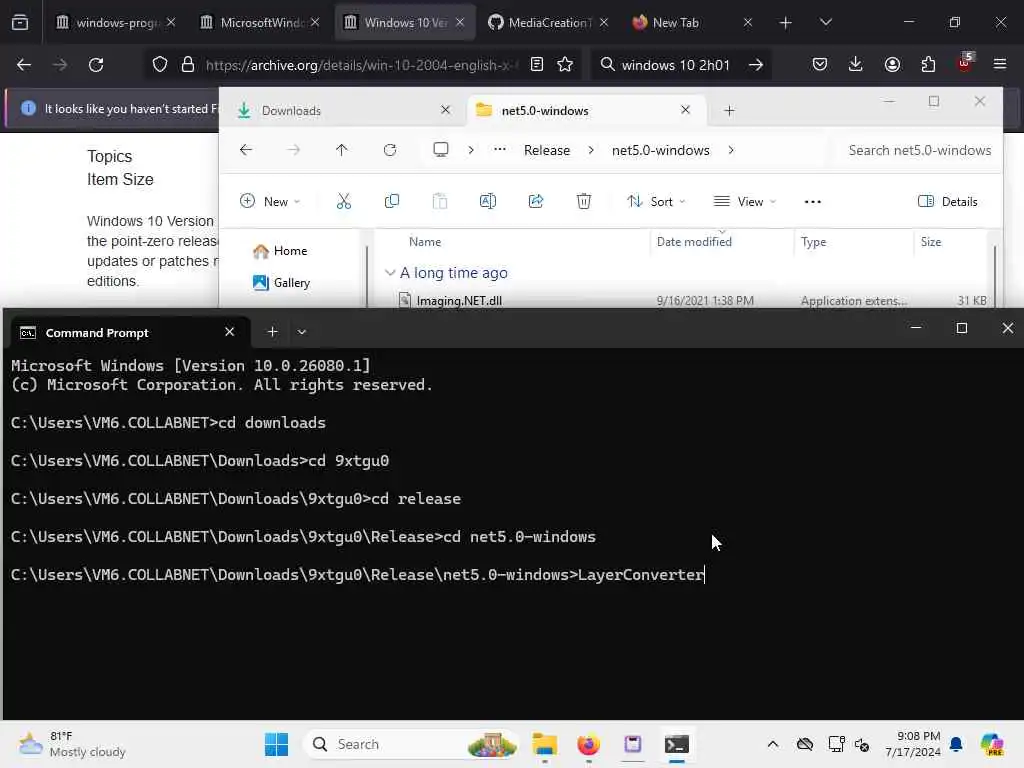Image resolution: width=1024 pixels, height=768 pixels.
Task: Open Firefox downloads arrow icon
Action: pos(856,65)
